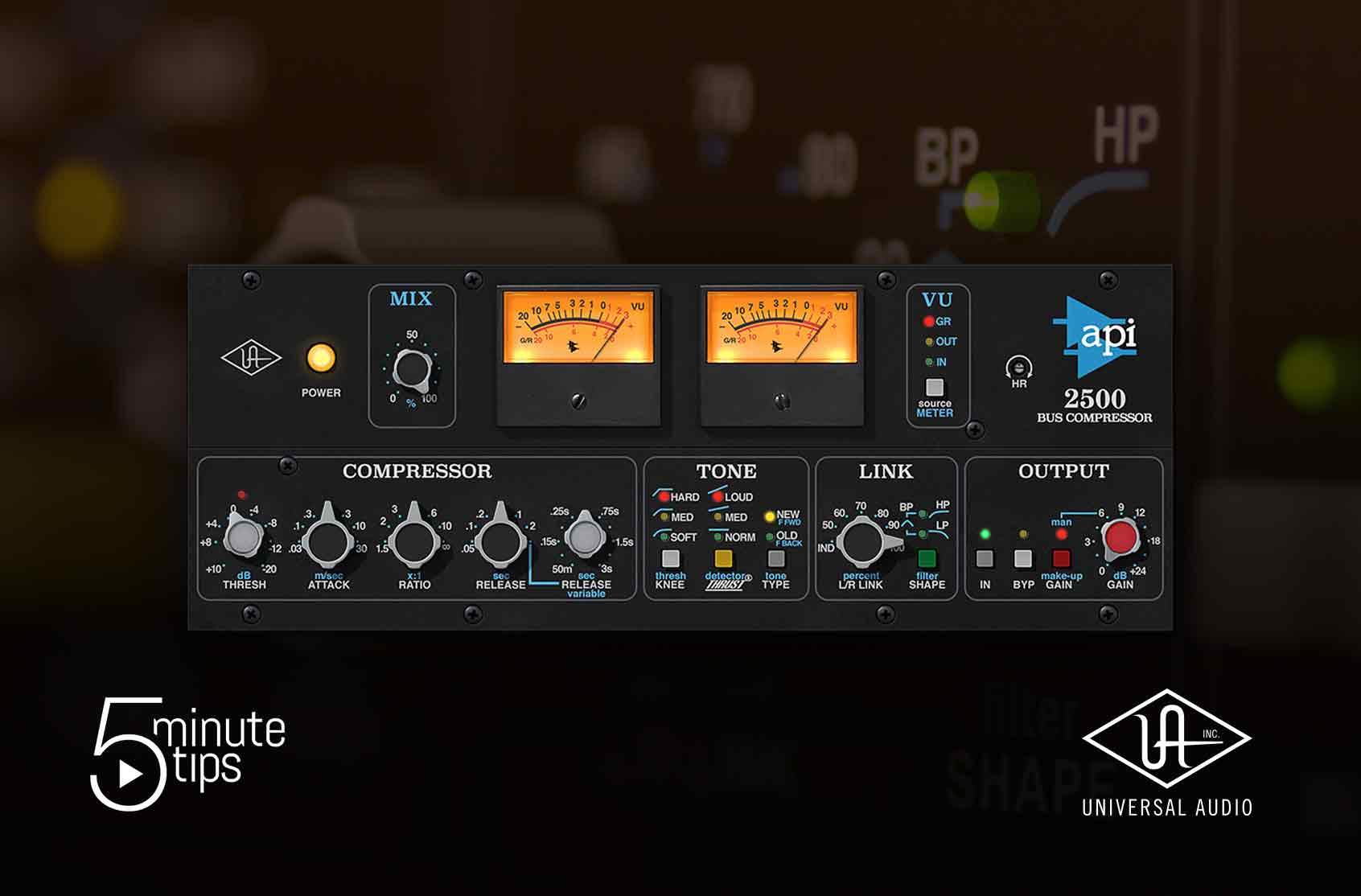Click the MIX percent knob
Image resolution: width=1361 pixels, height=896 pixels.
[x=412, y=370]
